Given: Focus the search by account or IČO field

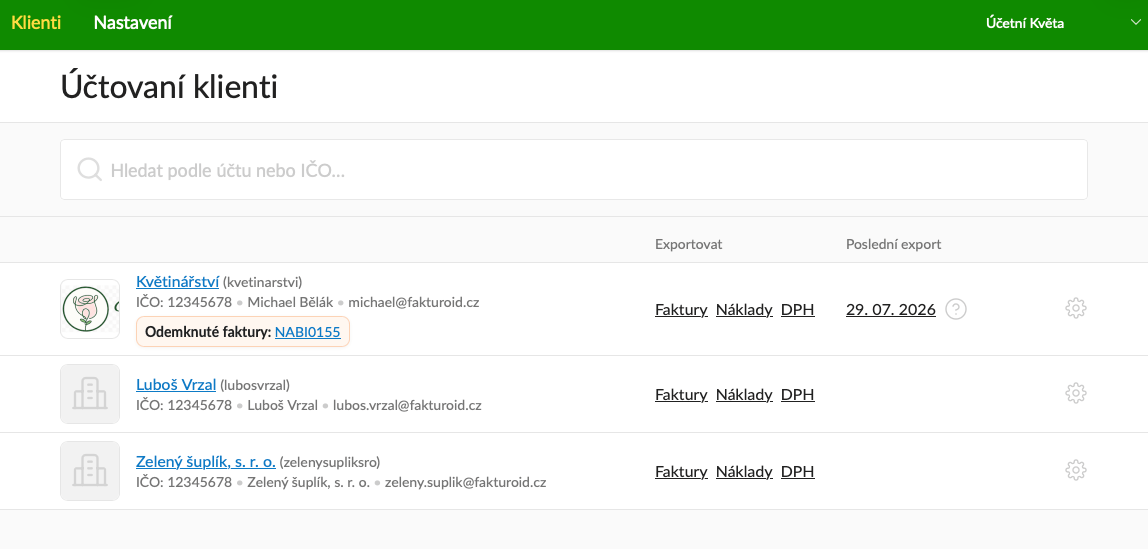Looking at the screenshot, I should tap(574, 170).
